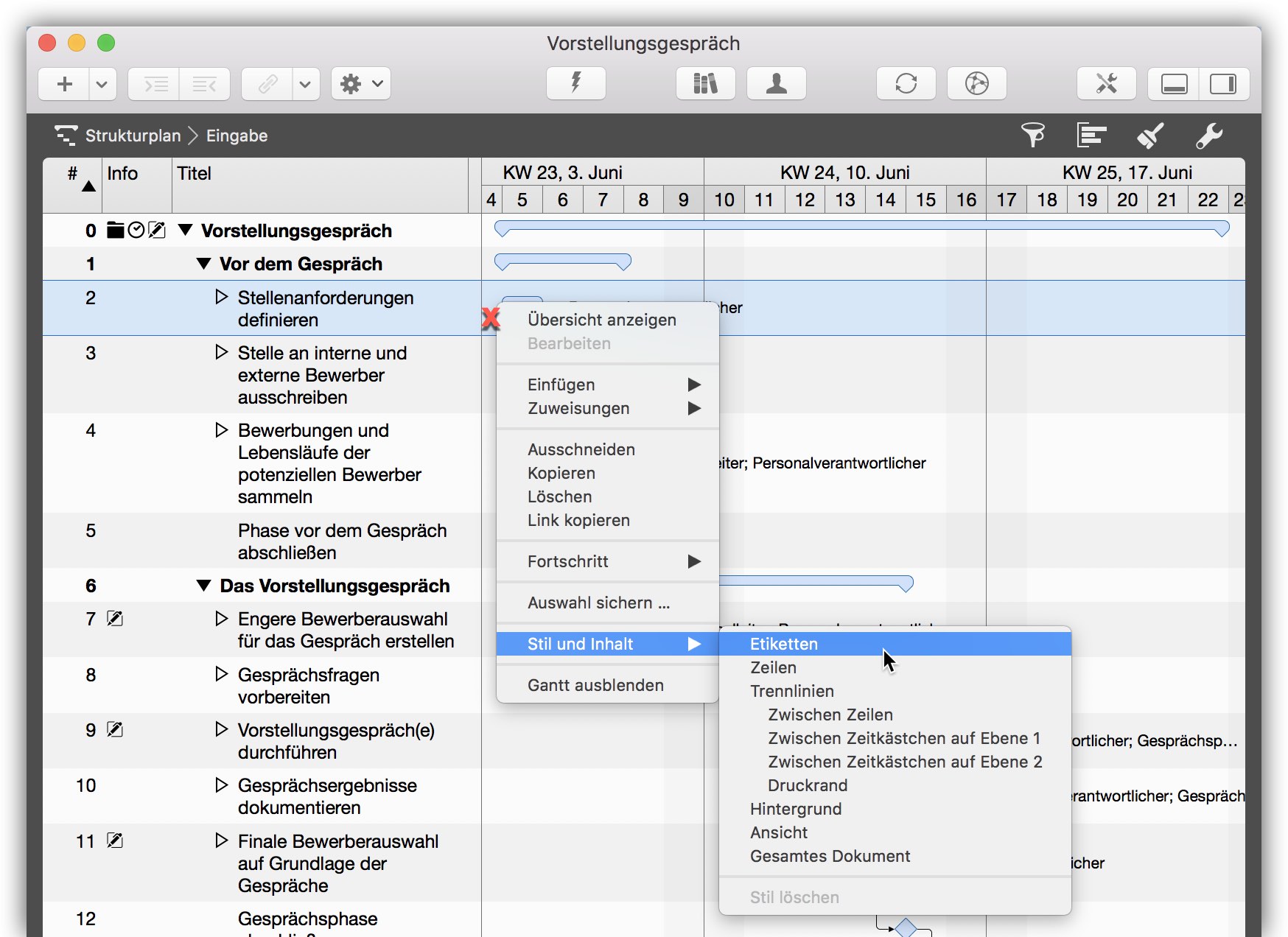1288x937 pixels.
Task: Open the library books toolbar icon
Action: (x=705, y=83)
